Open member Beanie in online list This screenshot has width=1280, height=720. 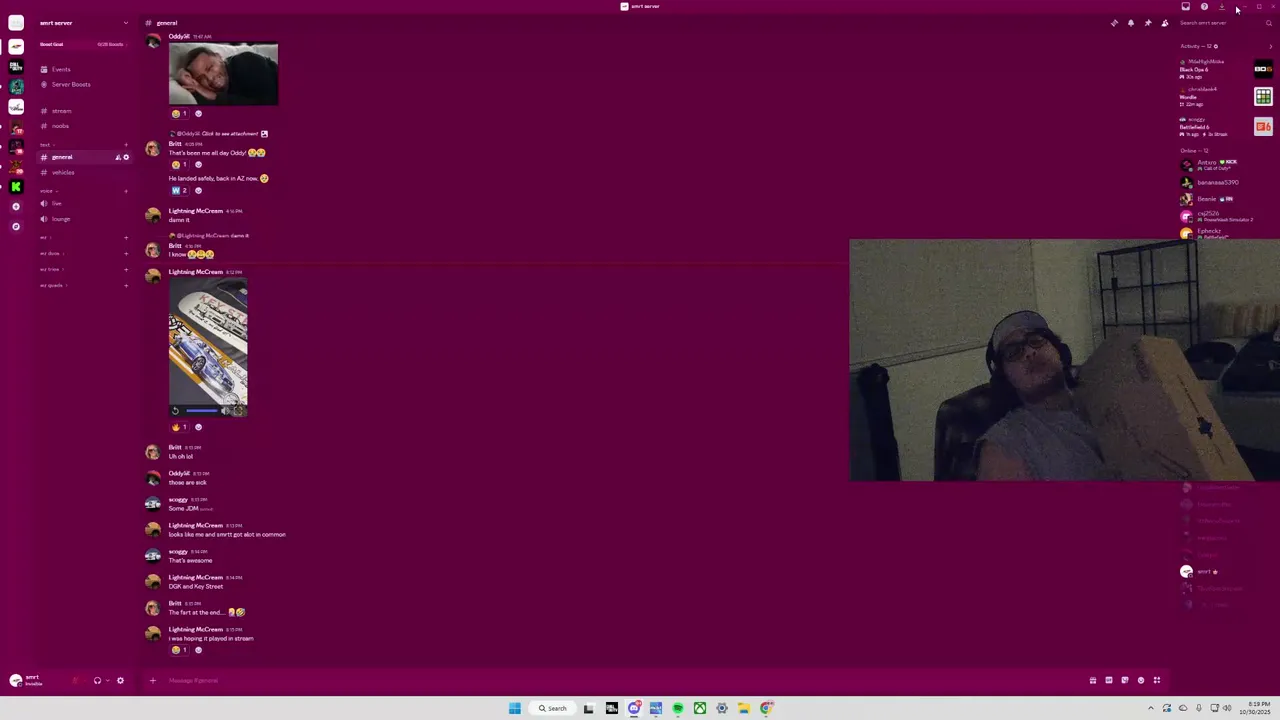[1225, 199]
